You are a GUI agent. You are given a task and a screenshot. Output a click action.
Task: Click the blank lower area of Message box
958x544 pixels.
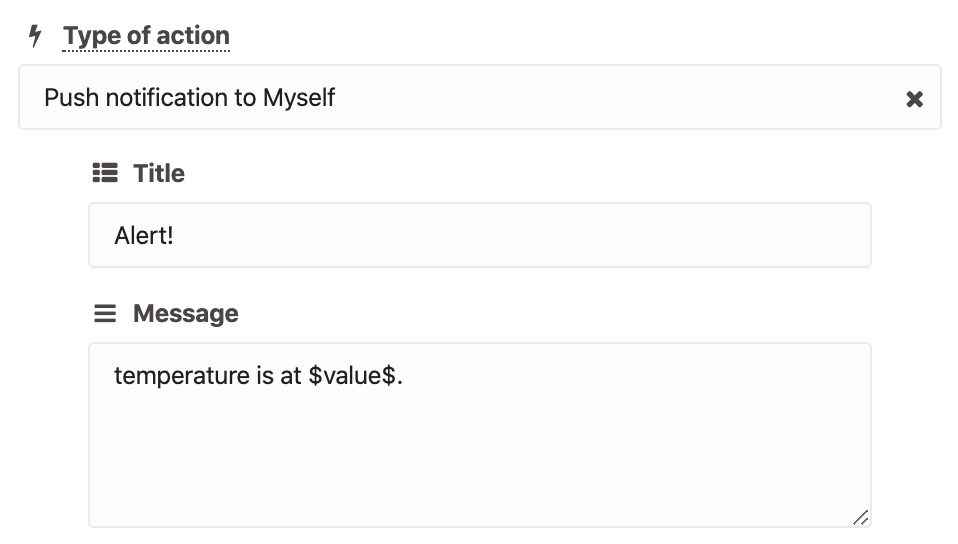pyautogui.click(x=480, y=465)
